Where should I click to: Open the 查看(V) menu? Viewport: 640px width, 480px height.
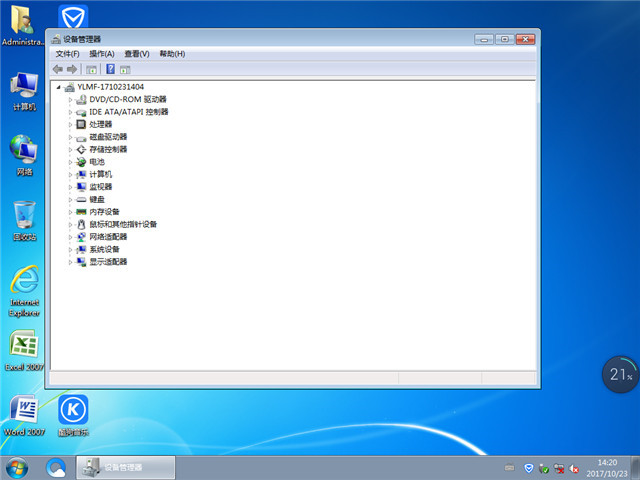pos(137,54)
